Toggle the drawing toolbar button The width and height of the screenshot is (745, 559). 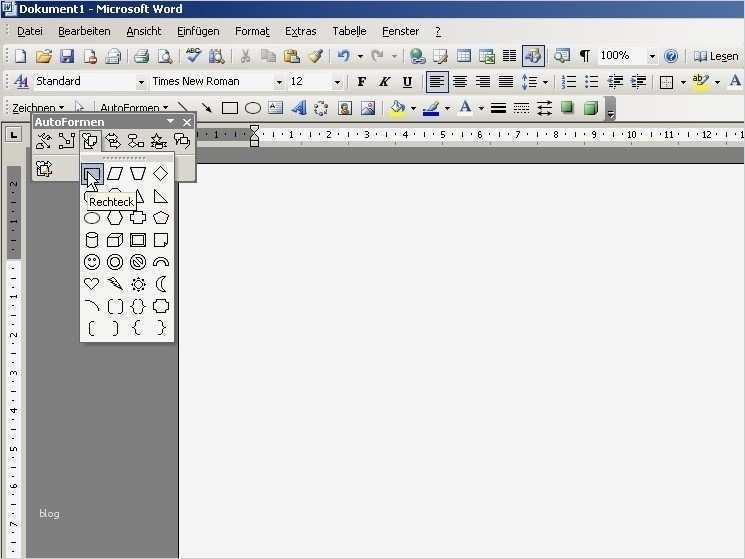(533, 56)
